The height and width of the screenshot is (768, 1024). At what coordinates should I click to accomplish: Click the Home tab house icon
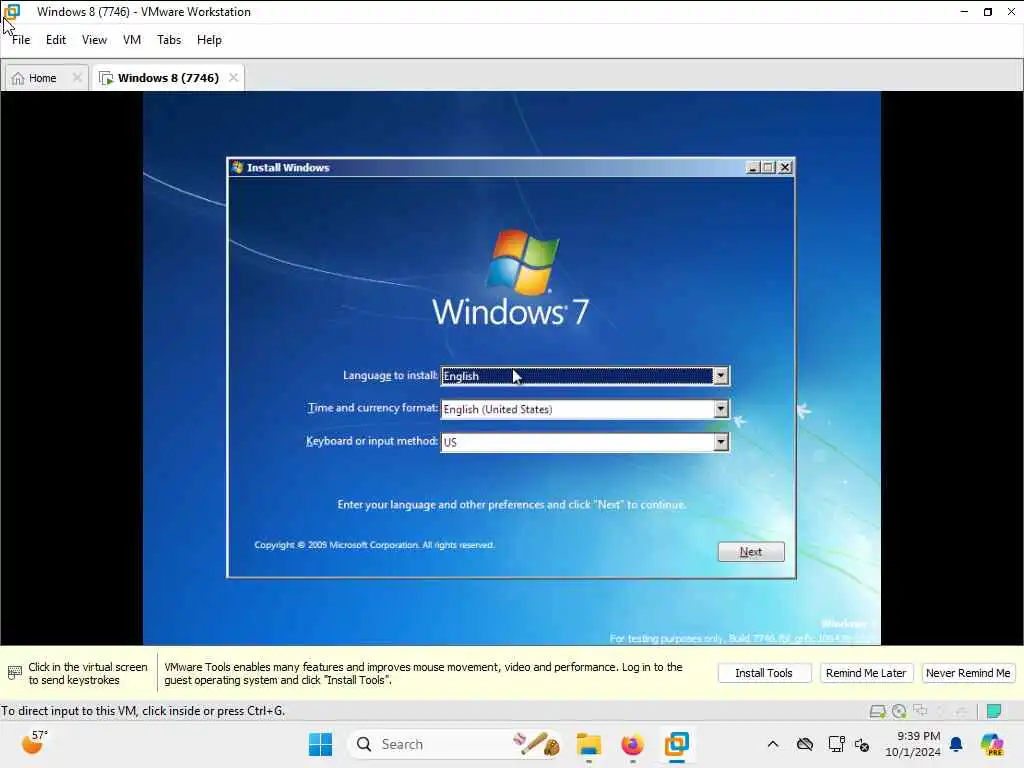click(18, 78)
